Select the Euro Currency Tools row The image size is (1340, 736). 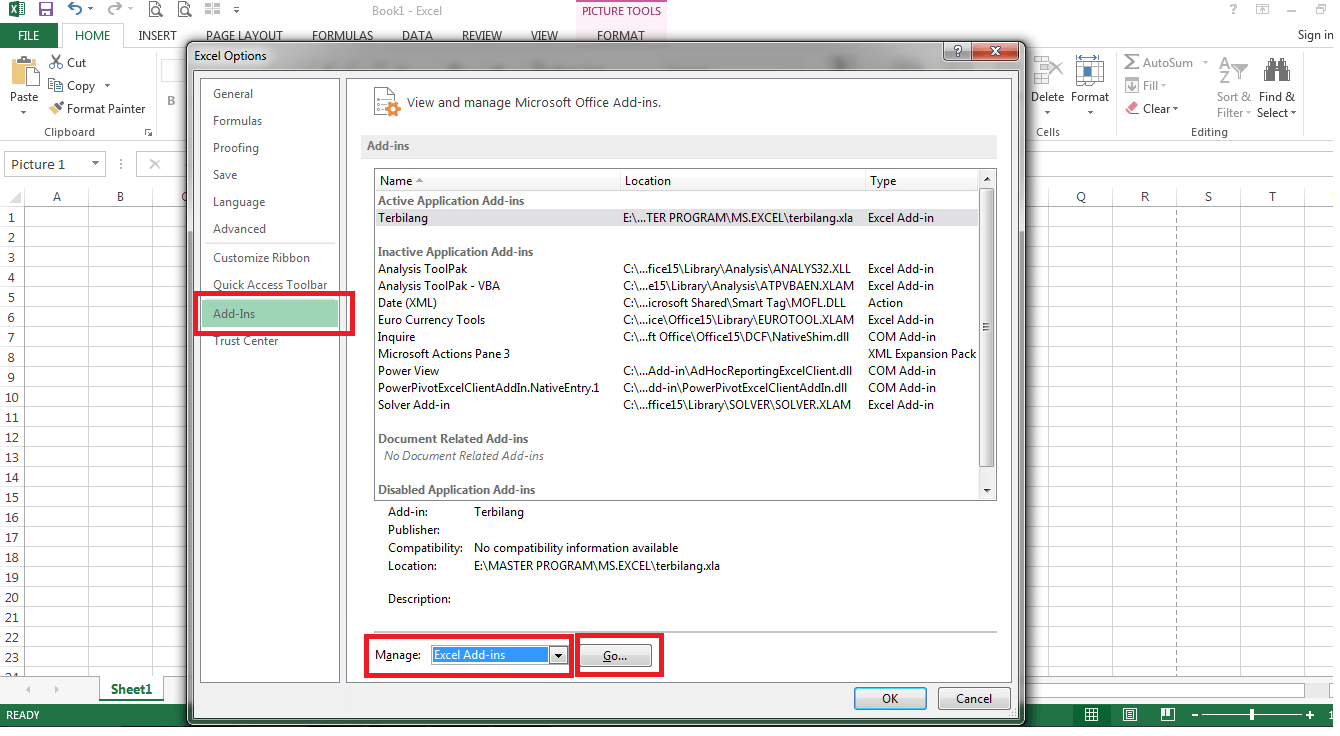pos(677,320)
